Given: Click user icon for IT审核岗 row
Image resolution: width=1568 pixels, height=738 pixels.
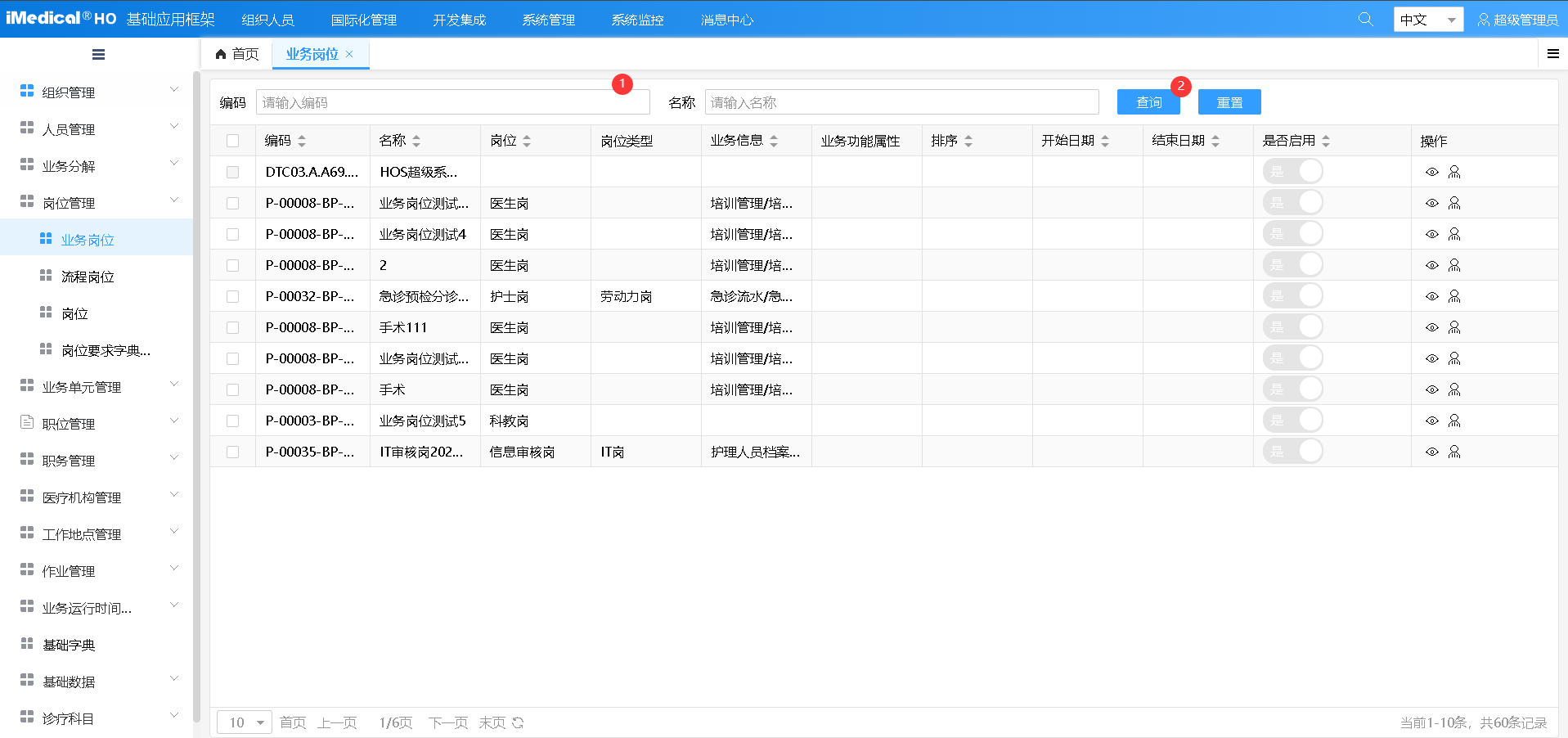Looking at the screenshot, I should pyautogui.click(x=1453, y=452).
